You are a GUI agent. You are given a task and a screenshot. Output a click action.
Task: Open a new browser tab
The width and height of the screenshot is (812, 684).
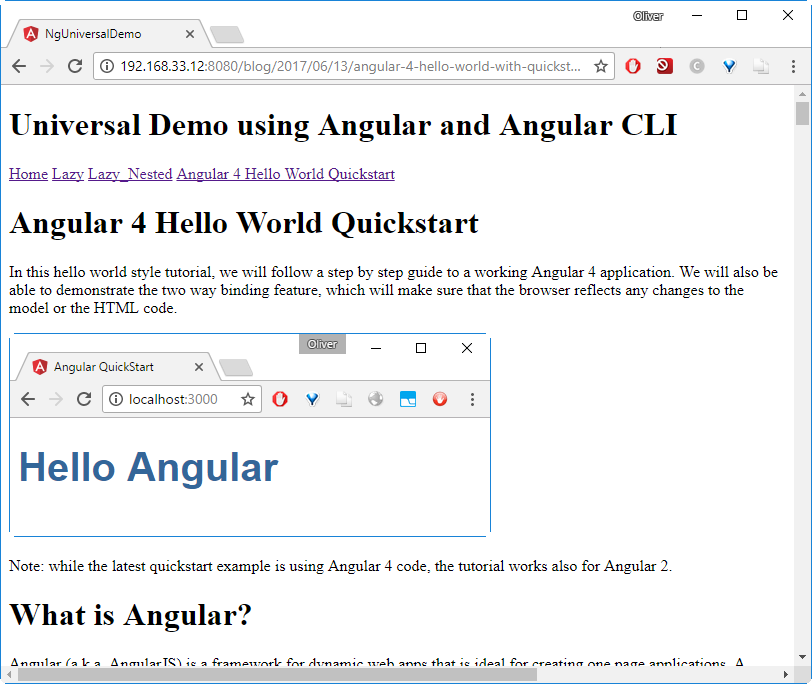point(228,35)
